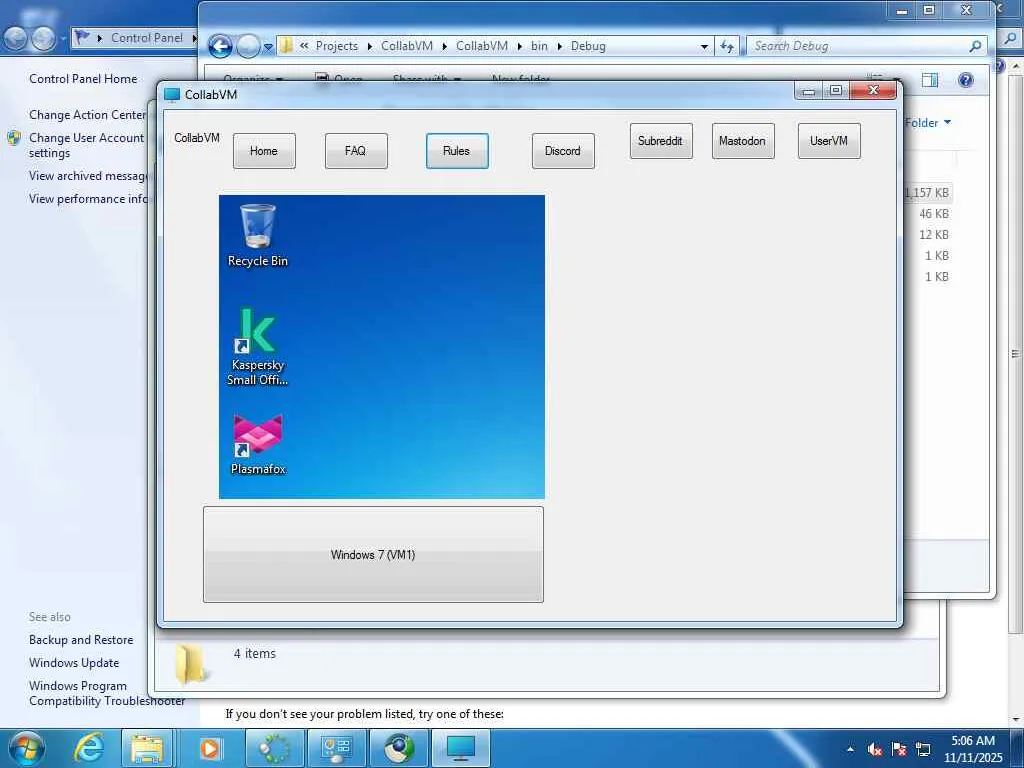Launch Internet Explorer from the taskbar

point(88,748)
